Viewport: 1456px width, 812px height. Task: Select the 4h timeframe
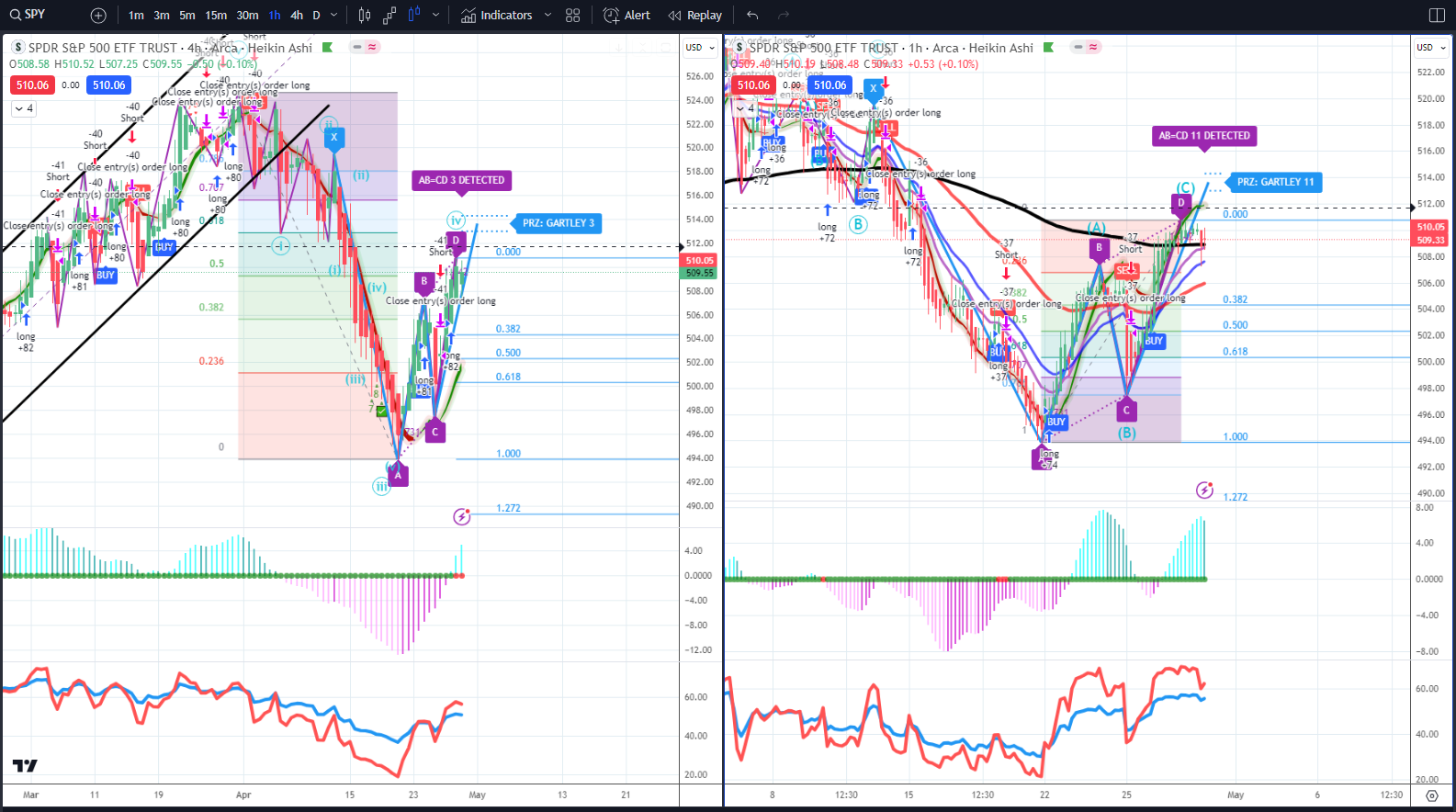point(297,16)
